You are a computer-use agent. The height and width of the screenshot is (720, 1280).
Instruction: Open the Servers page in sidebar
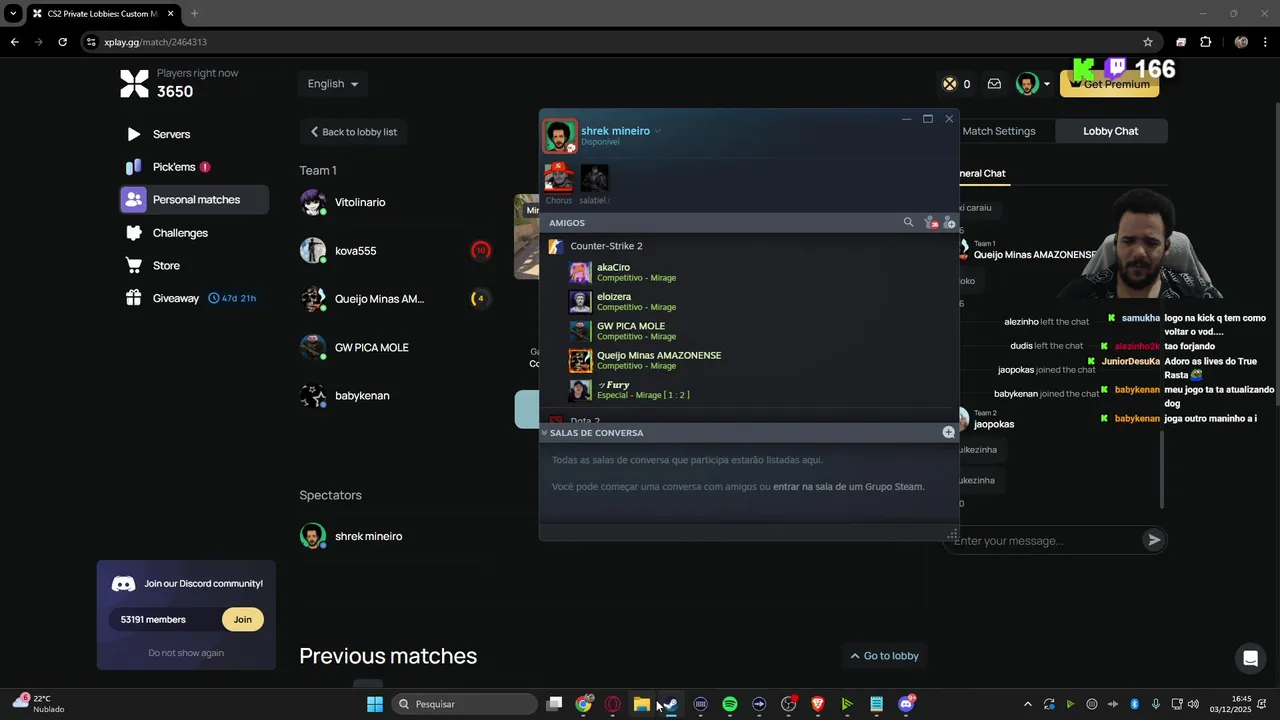(x=171, y=134)
